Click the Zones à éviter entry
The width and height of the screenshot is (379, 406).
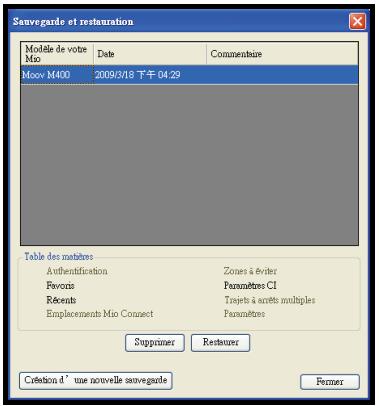click(250, 271)
